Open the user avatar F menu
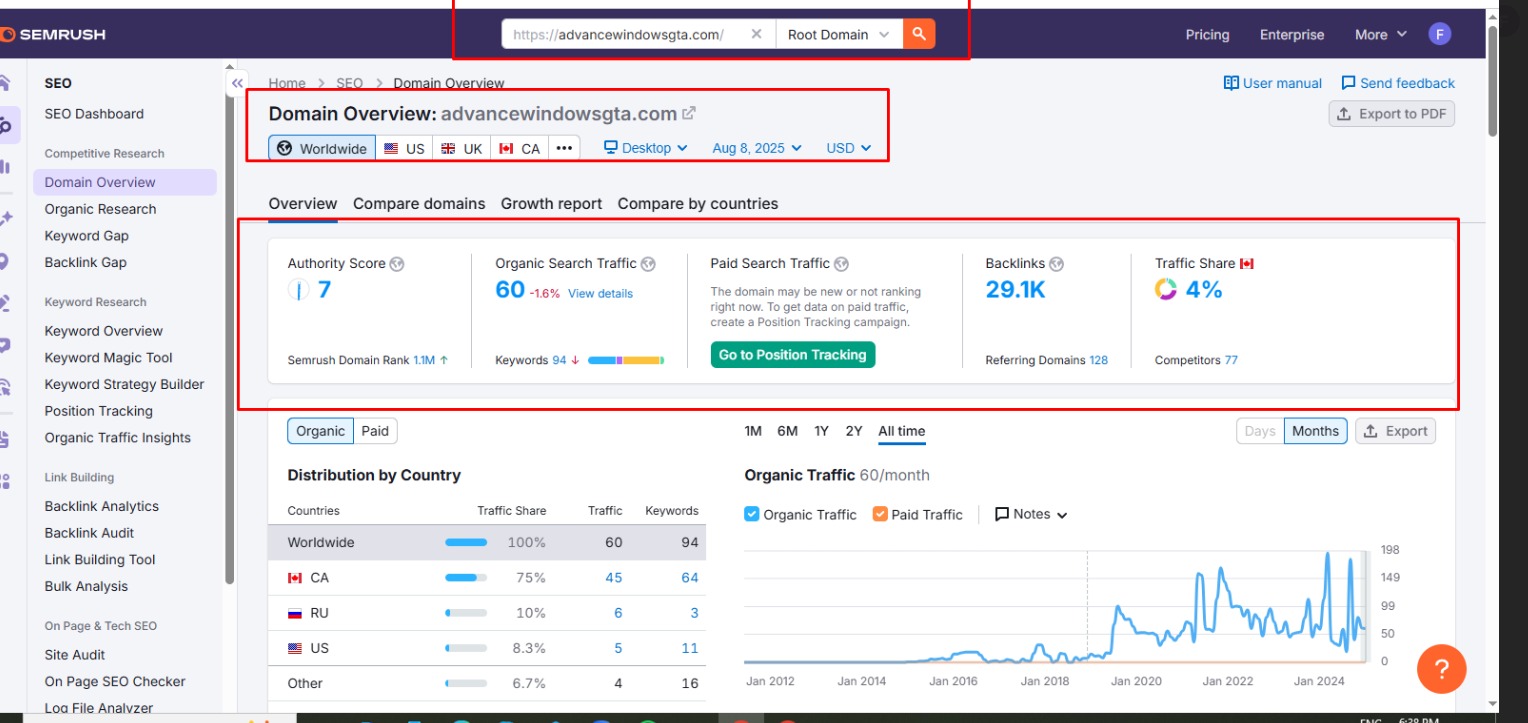 1439,34
